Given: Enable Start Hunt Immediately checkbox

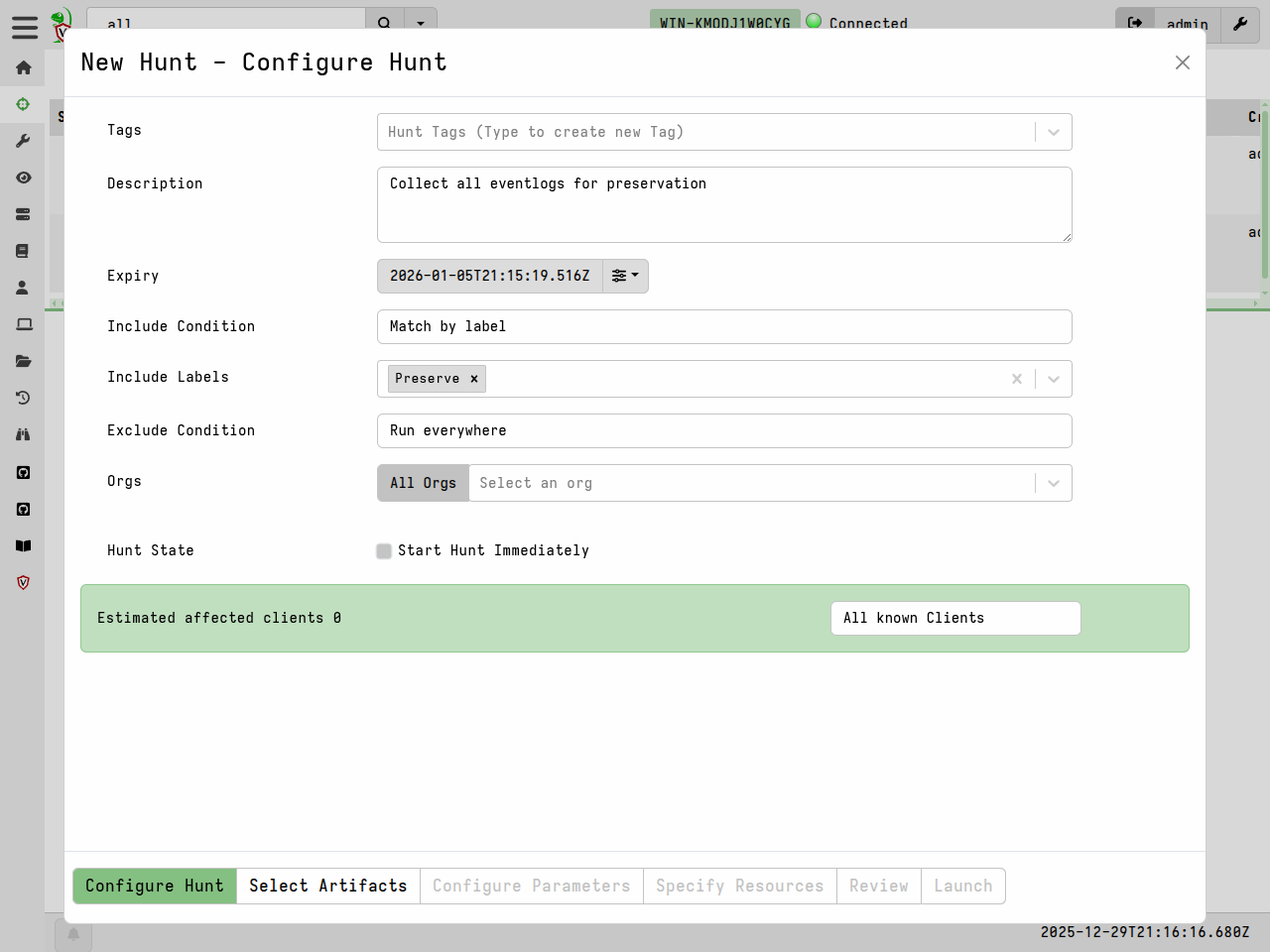Looking at the screenshot, I should [384, 551].
